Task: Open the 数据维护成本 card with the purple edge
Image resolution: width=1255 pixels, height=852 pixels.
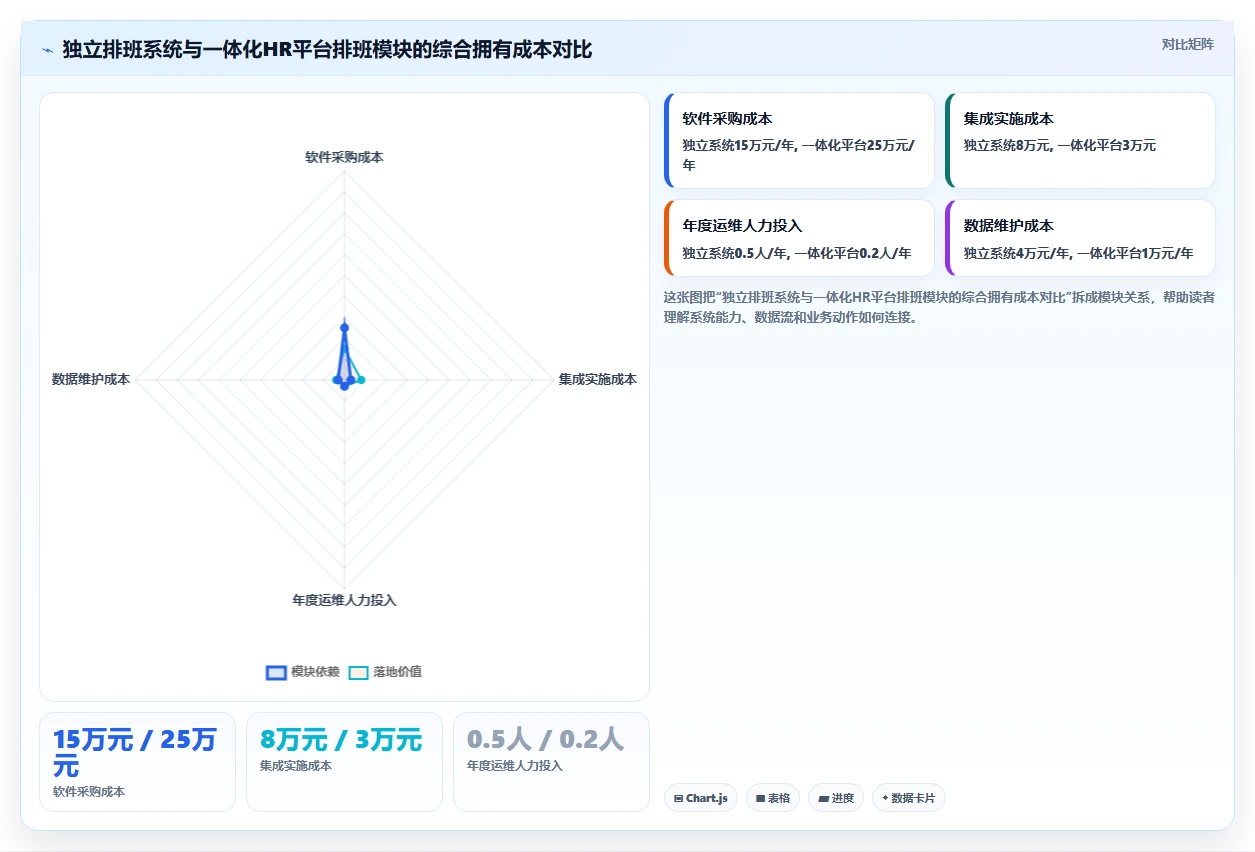Action: 1080,238
